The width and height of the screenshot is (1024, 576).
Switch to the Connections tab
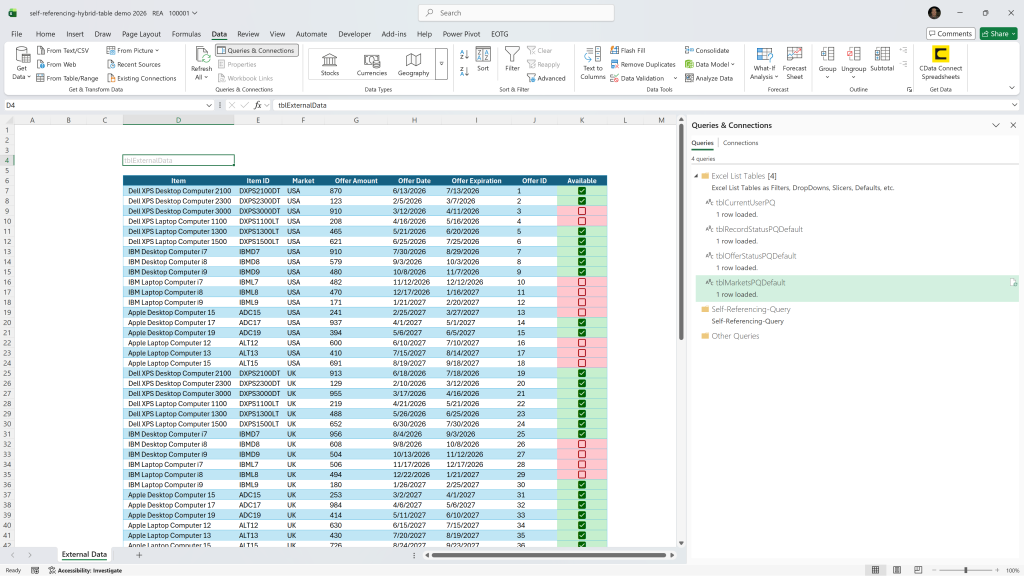tap(741, 143)
